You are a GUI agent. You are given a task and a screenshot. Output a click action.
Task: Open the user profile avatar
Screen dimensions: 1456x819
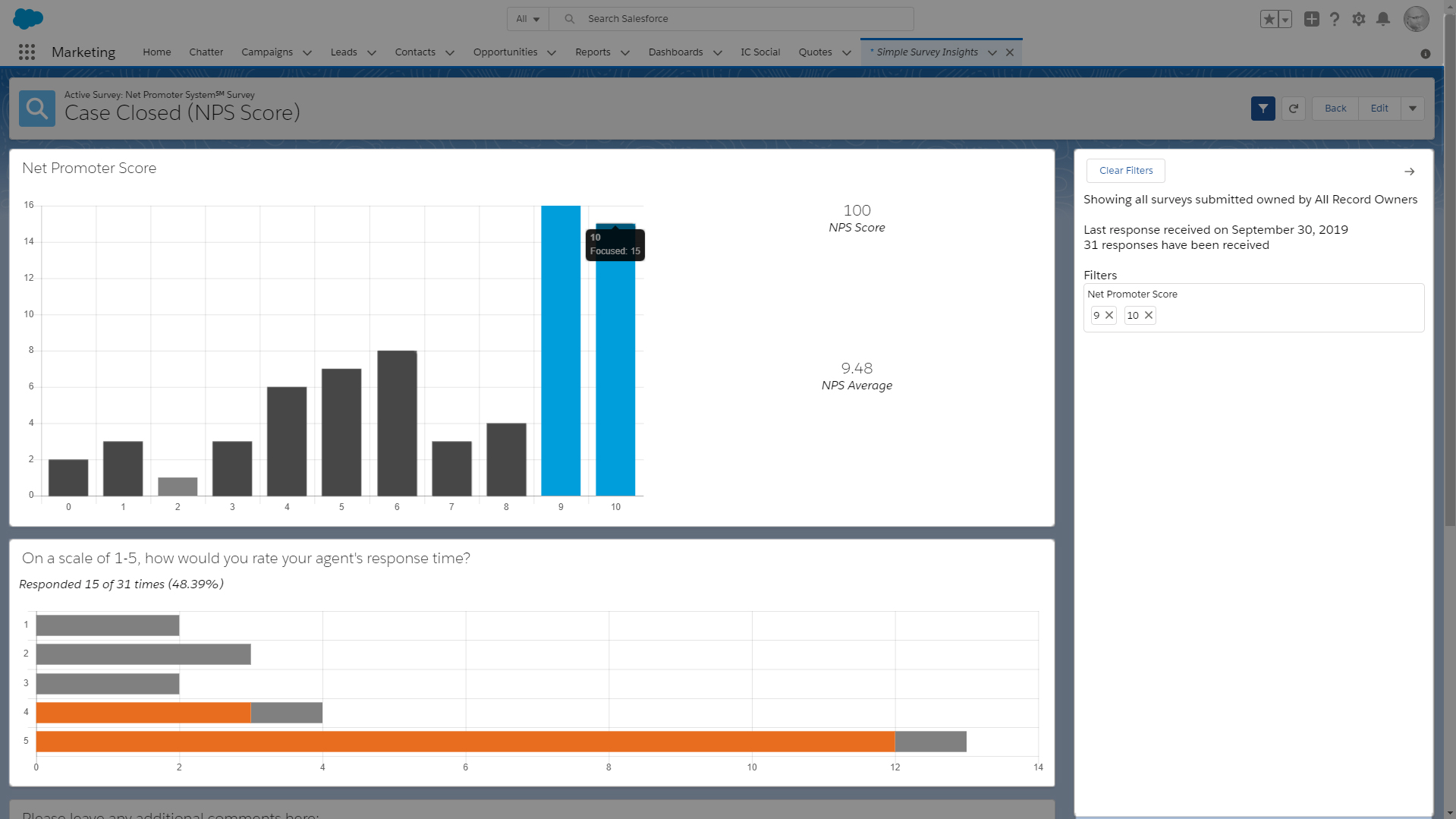coord(1416,19)
